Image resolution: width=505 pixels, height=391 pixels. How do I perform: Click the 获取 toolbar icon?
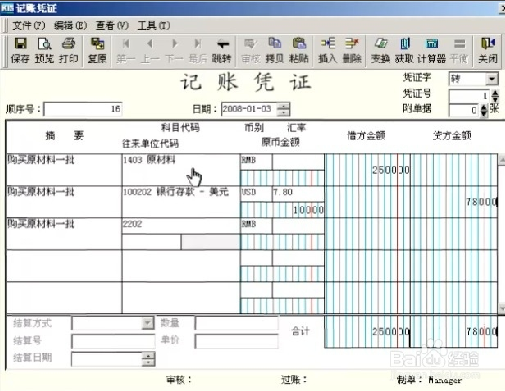tap(404, 50)
